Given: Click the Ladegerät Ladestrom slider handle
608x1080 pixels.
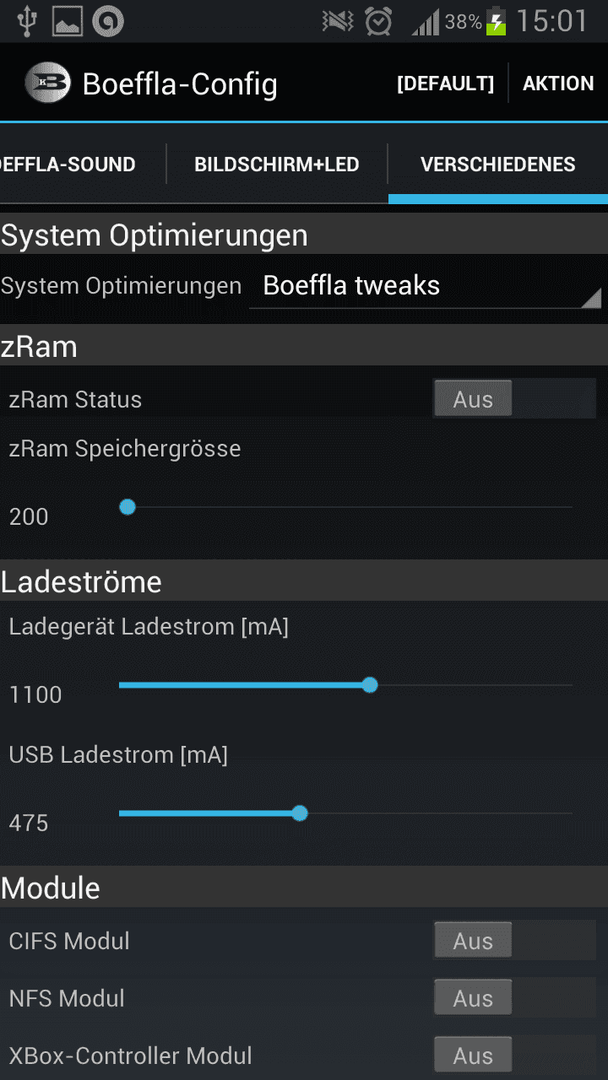Looking at the screenshot, I should pyautogui.click(x=370, y=685).
